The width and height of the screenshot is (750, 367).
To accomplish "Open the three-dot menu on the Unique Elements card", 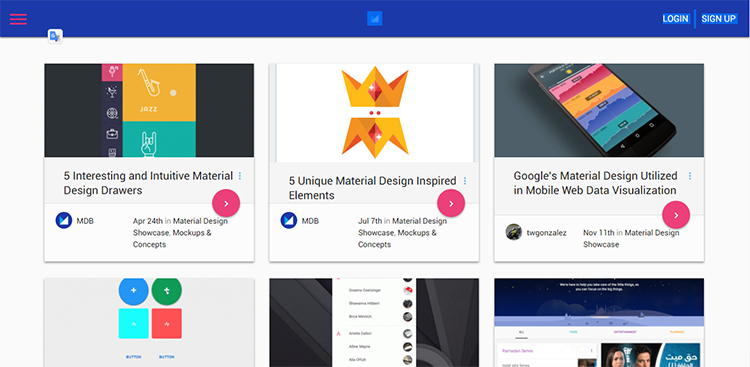I will click(465, 181).
